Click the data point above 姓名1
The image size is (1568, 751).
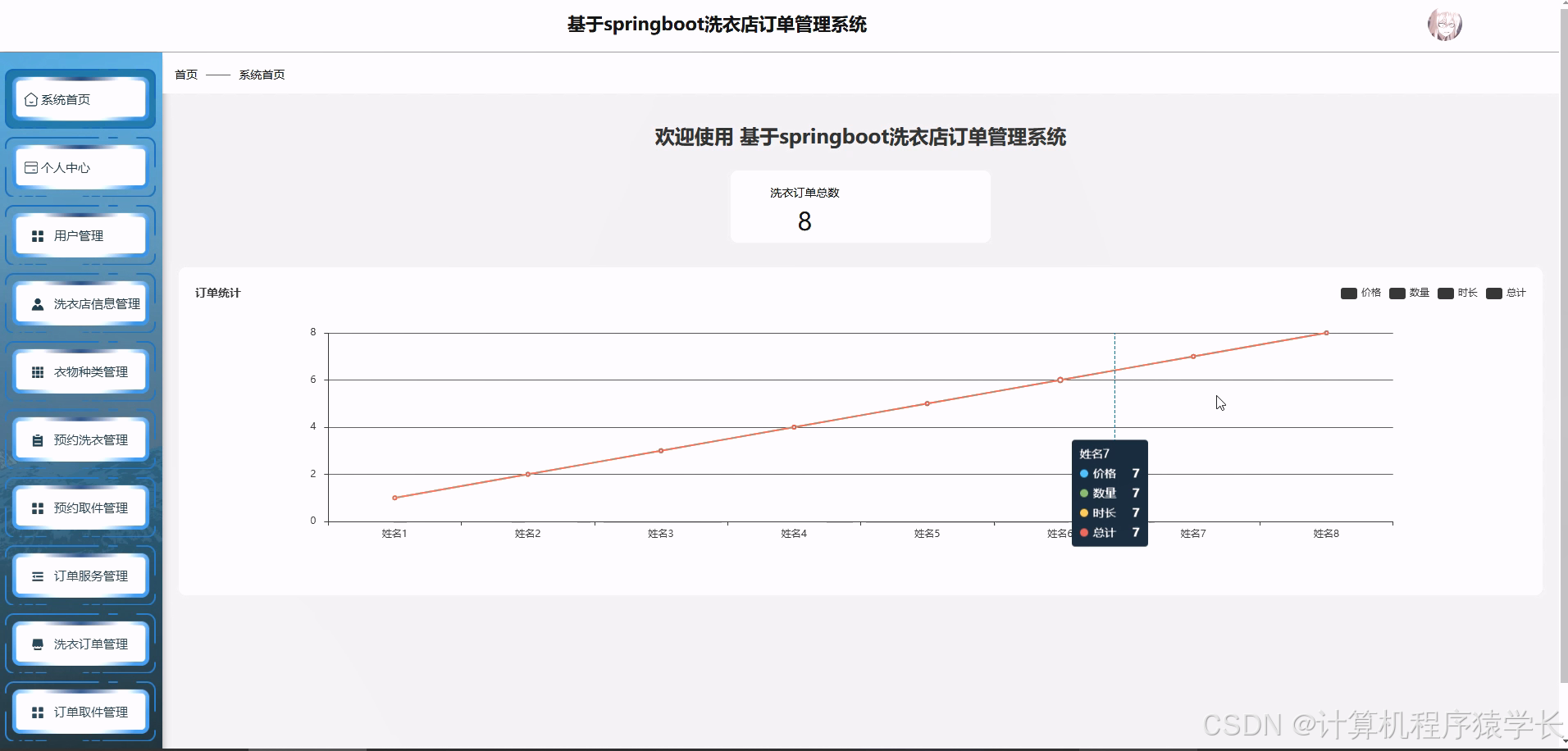click(394, 498)
